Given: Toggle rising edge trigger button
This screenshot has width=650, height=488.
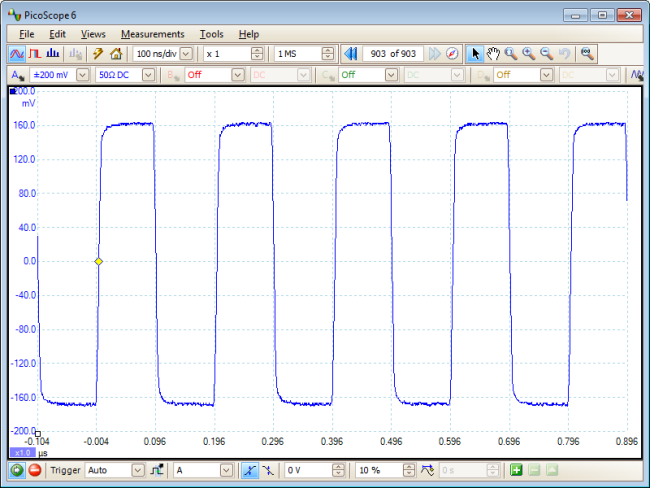Looking at the screenshot, I should [x=248, y=470].
